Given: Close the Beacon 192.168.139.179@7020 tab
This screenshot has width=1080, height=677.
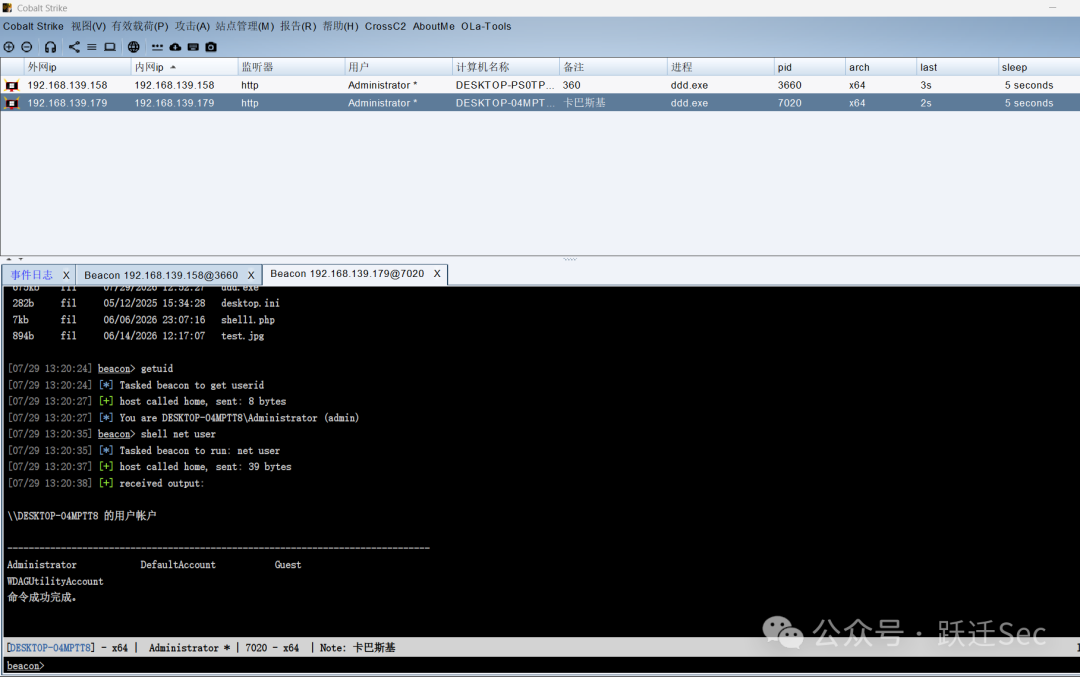Looking at the screenshot, I should coord(437,273).
